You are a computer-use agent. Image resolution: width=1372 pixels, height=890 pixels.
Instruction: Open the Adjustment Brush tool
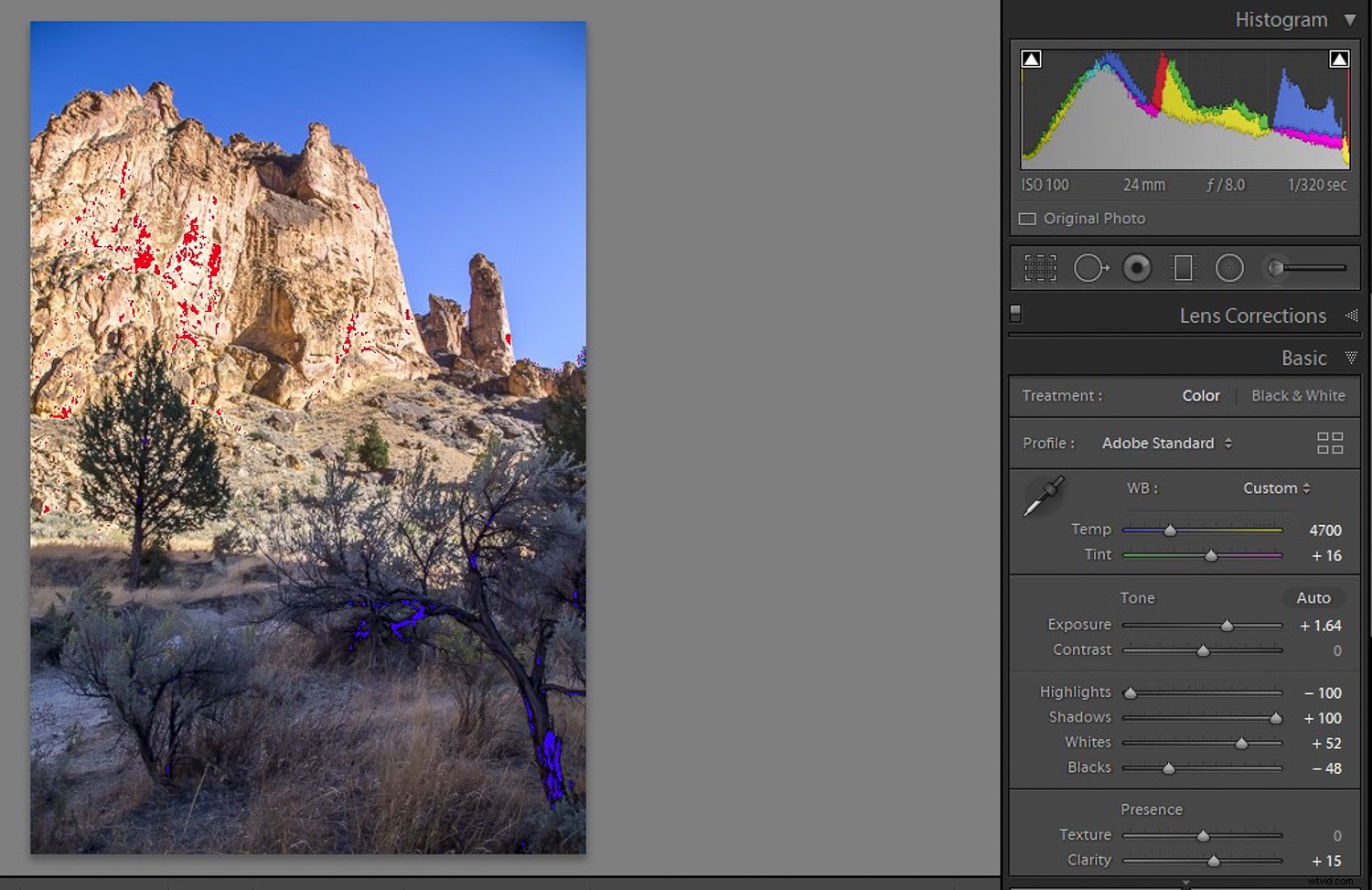pyautogui.click(x=1277, y=267)
